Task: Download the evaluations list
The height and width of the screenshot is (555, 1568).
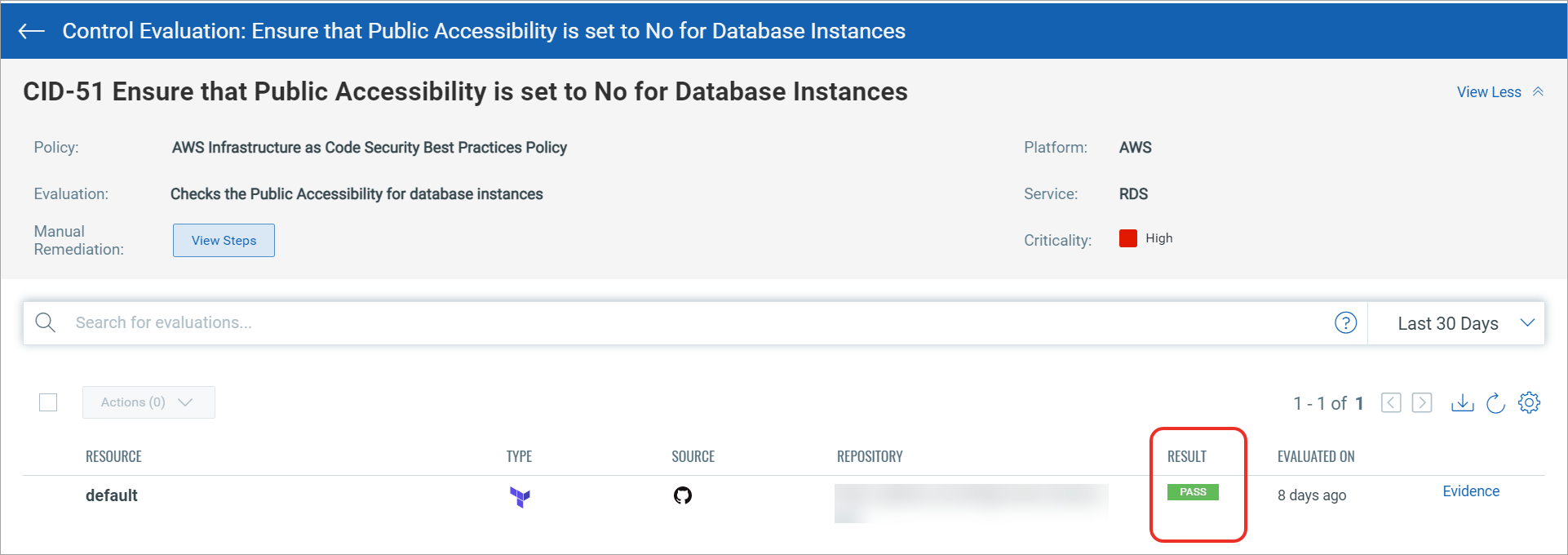Action: point(1462,402)
